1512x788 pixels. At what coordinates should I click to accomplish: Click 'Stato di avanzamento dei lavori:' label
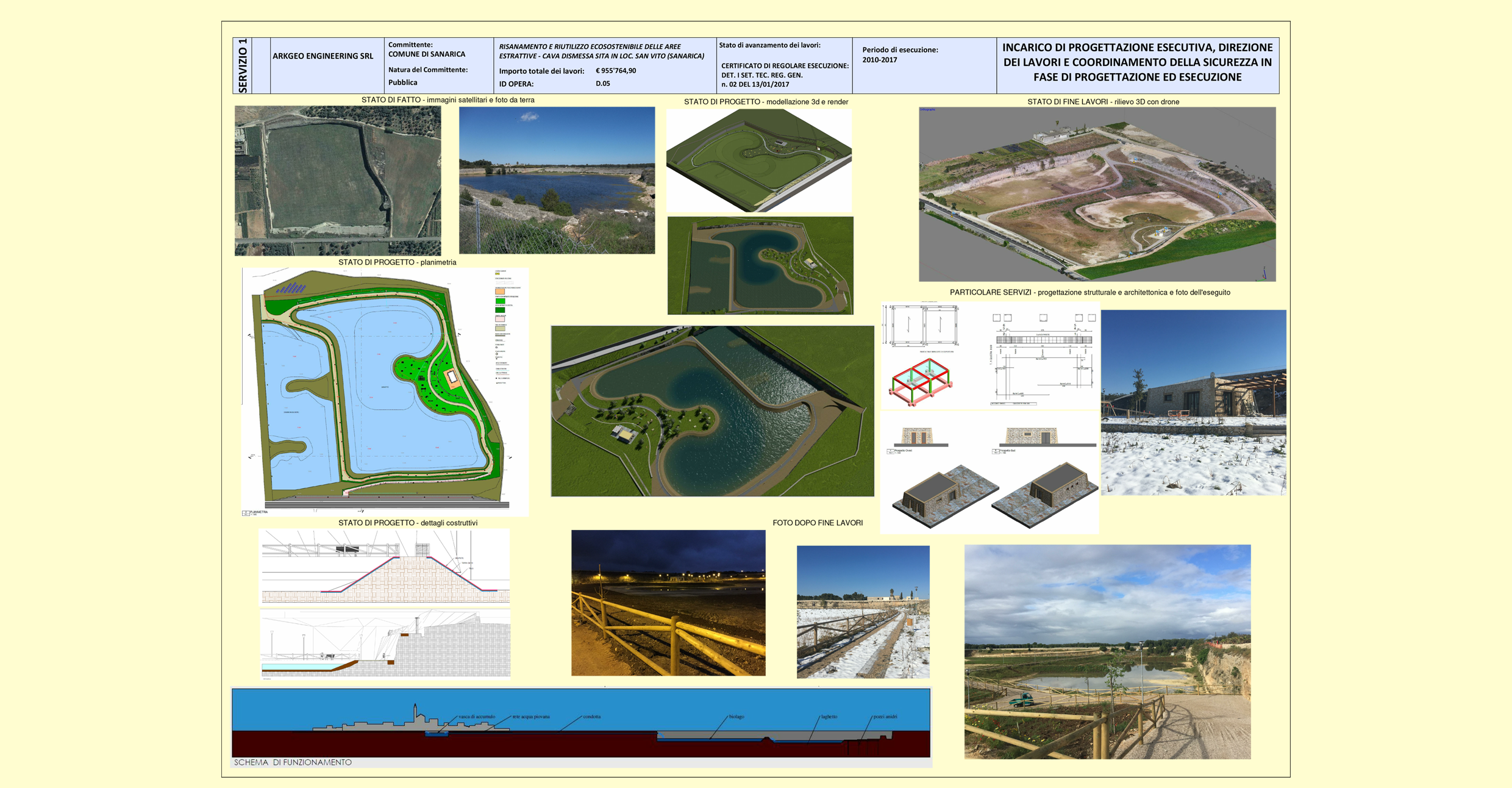tap(769, 45)
